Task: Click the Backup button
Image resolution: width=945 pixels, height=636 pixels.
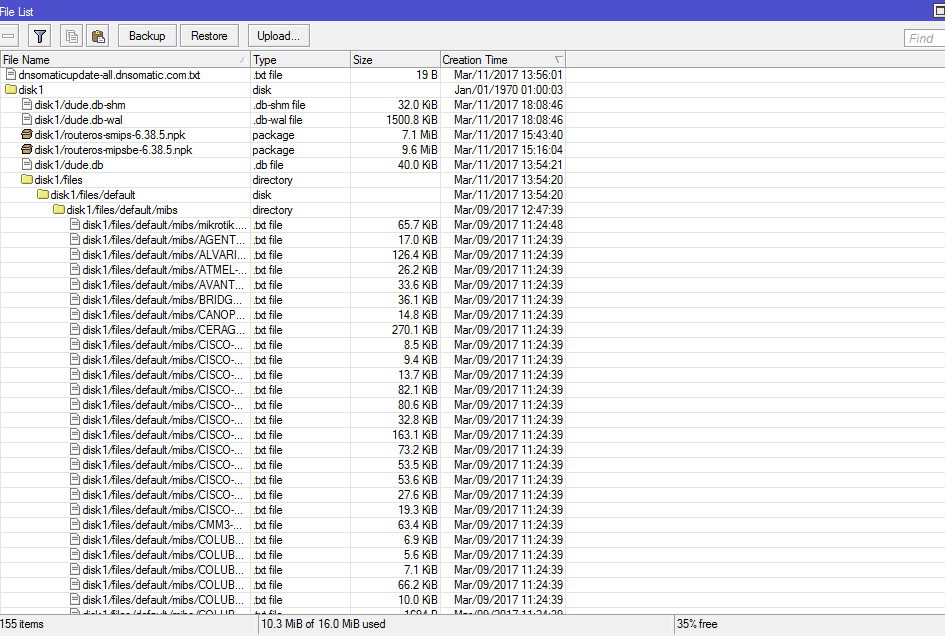Action: point(146,35)
